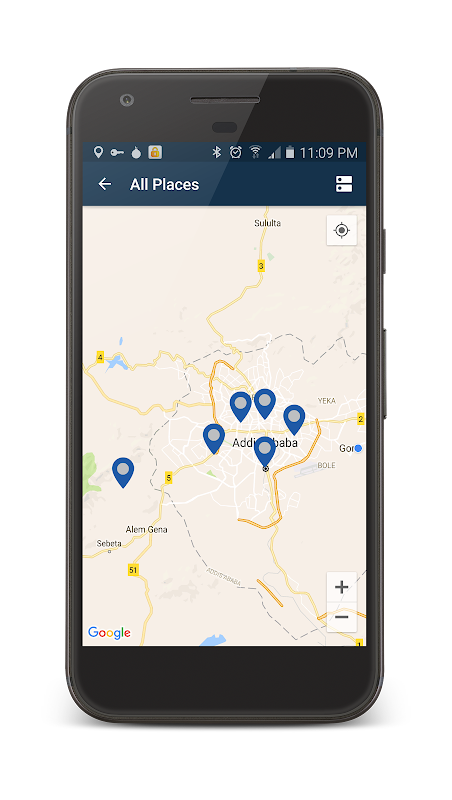Viewport: 452px width, 800px height.
Task: Open the pin over Addis Ababa label
Action: click(x=265, y=452)
